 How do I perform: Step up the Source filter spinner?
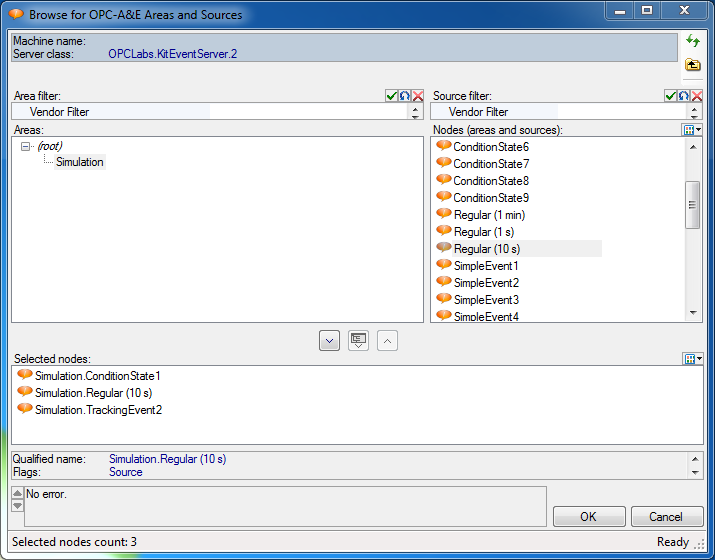[694, 109]
